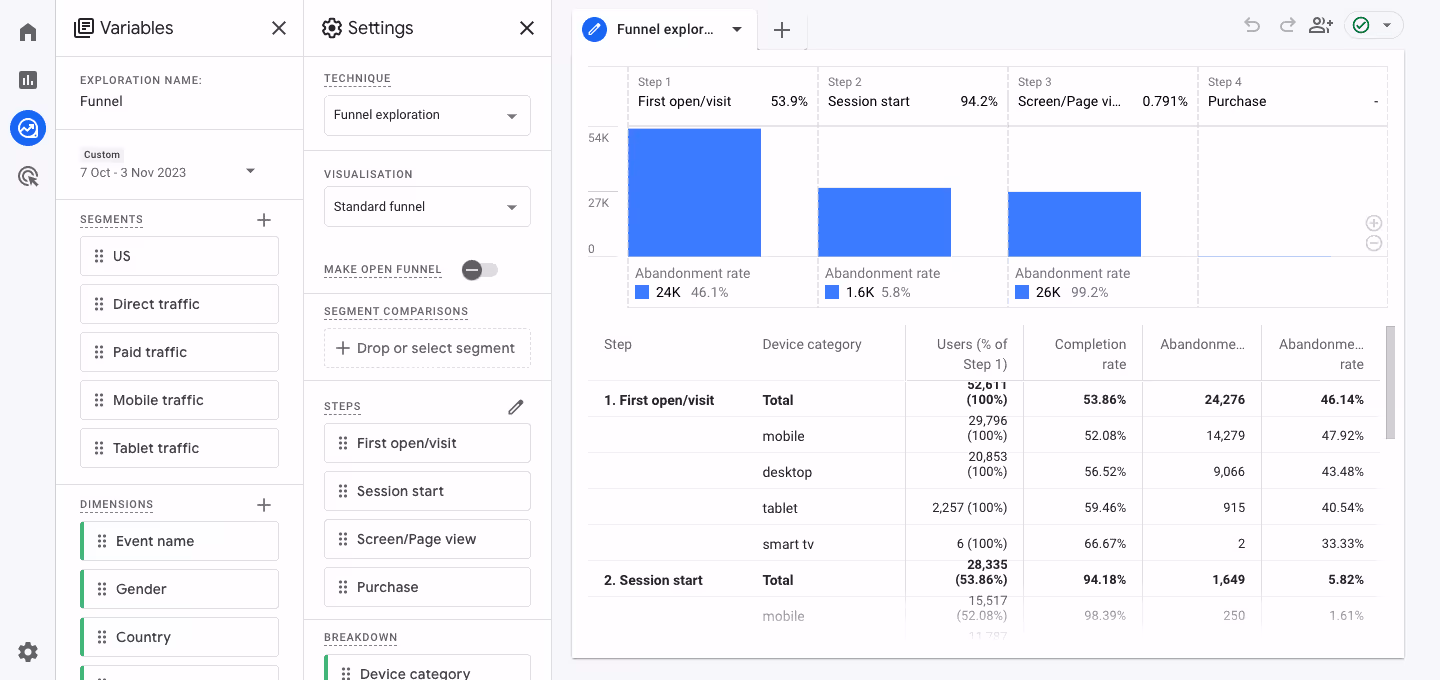
Task: Open the Home icon in sidebar
Action: tap(28, 32)
